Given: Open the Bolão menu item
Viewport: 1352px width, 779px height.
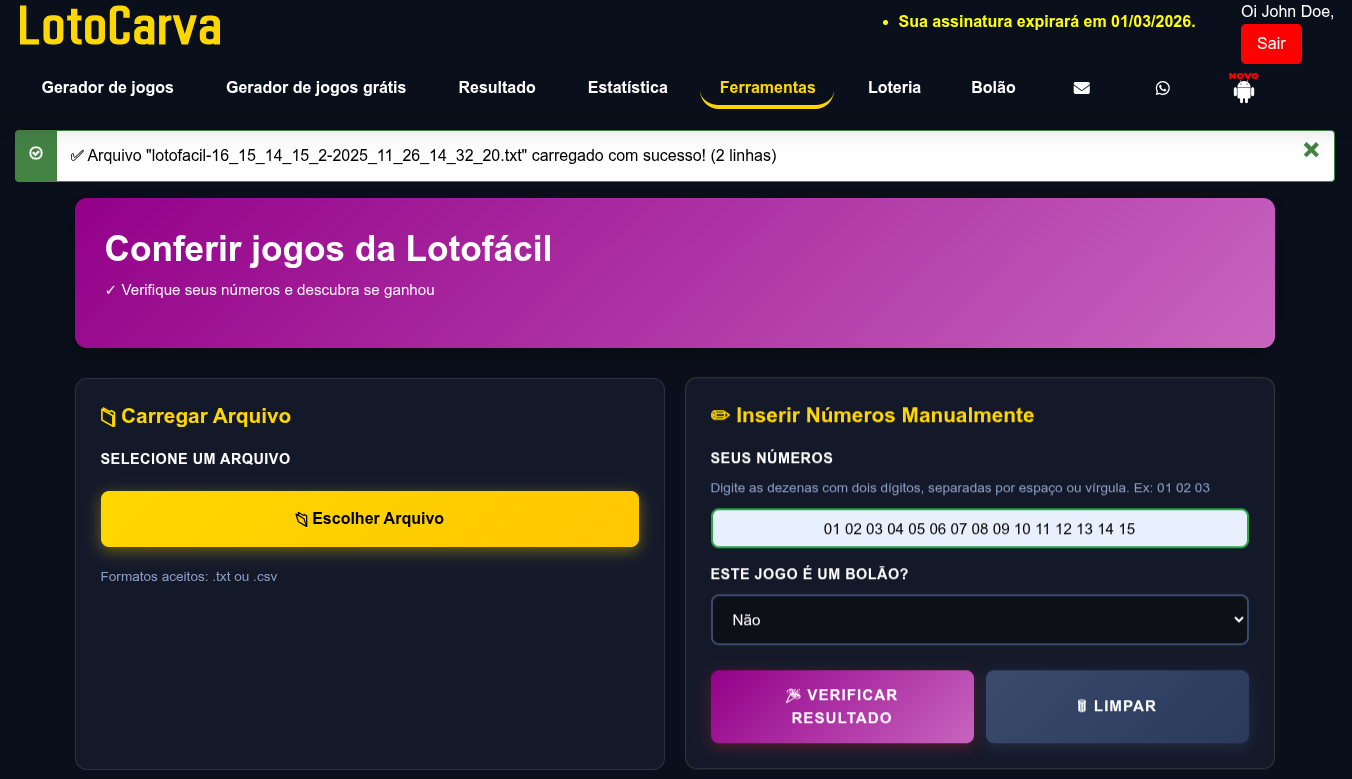Looking at the screenshot, I should tap(993, 88).
